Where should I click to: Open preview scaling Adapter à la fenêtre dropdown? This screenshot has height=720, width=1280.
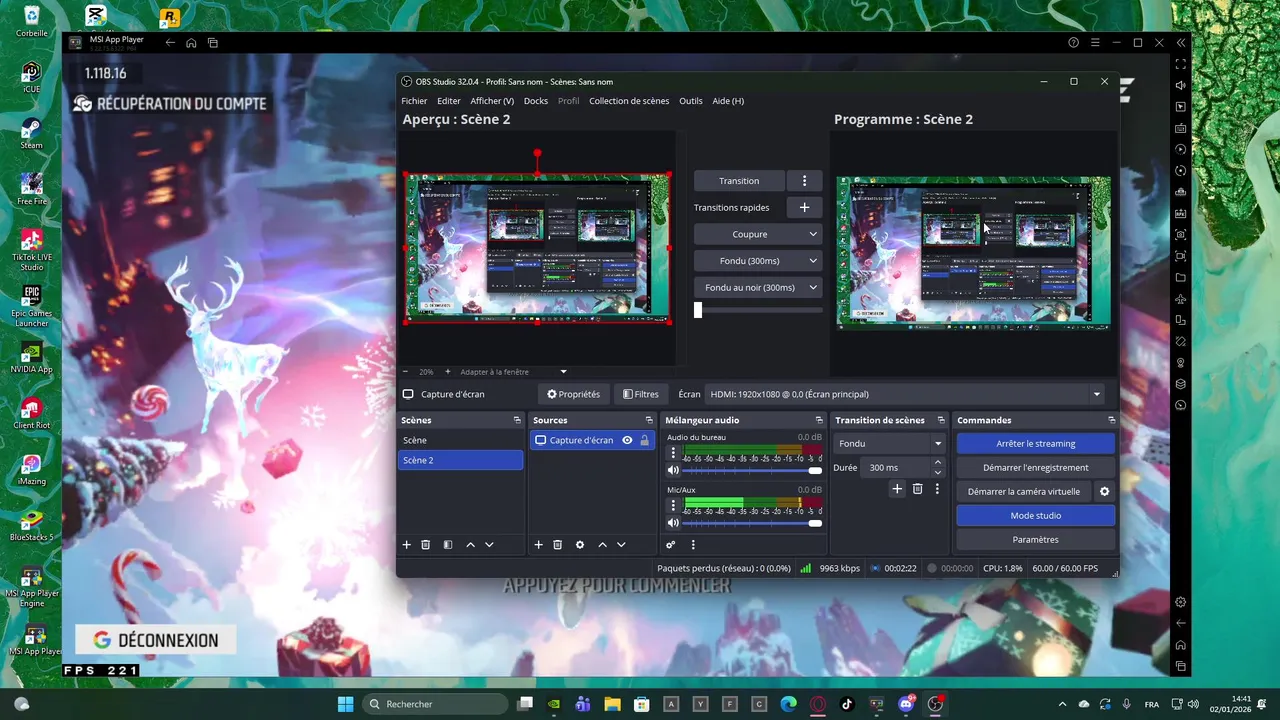coord(513,372)
